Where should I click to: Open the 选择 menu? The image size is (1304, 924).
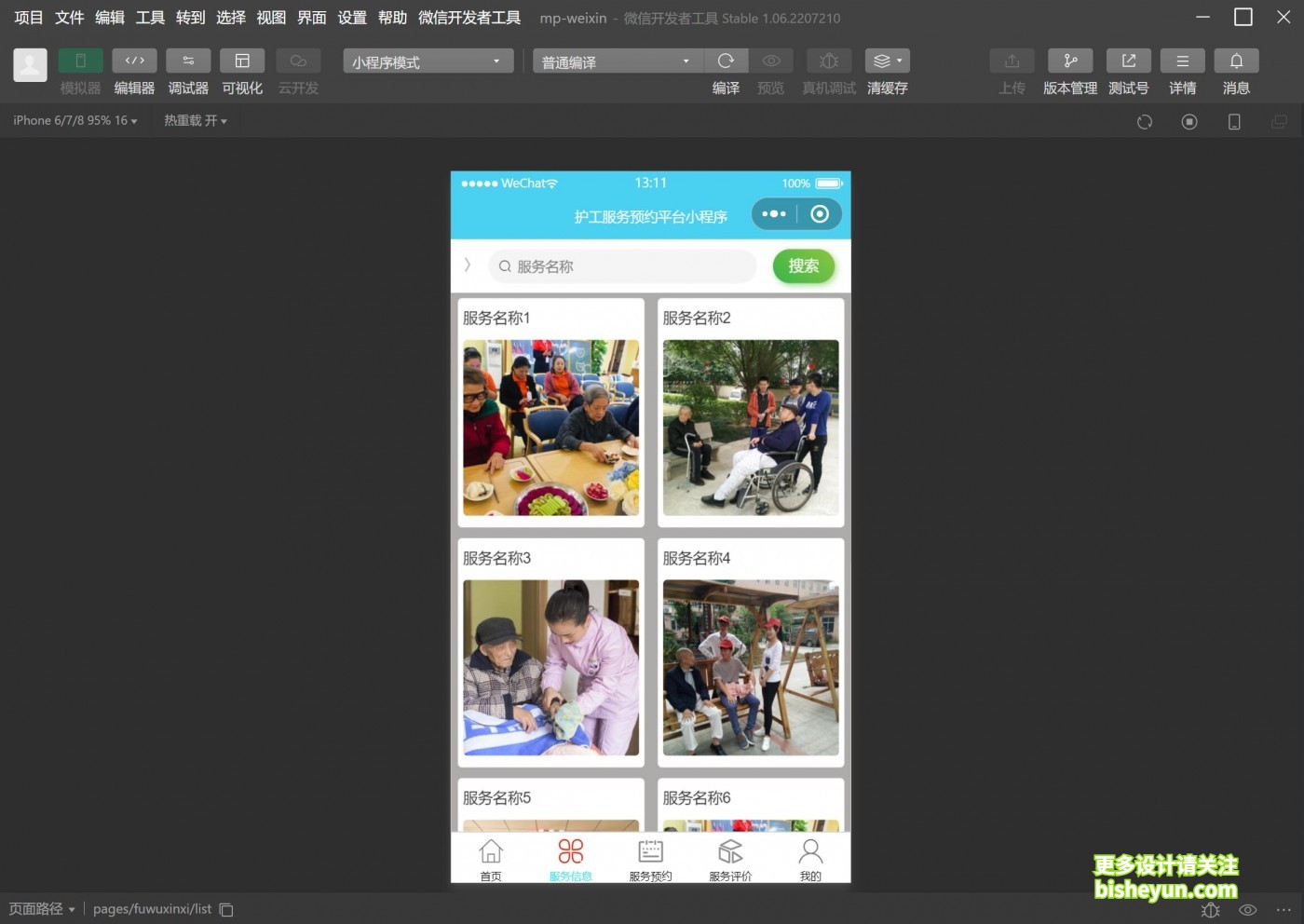231,18
